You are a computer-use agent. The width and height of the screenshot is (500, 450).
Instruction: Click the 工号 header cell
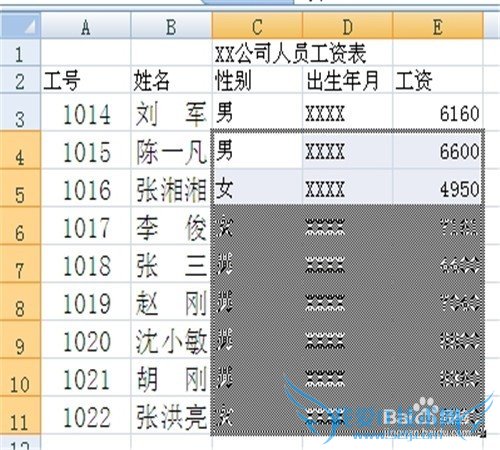coord(86,80)
